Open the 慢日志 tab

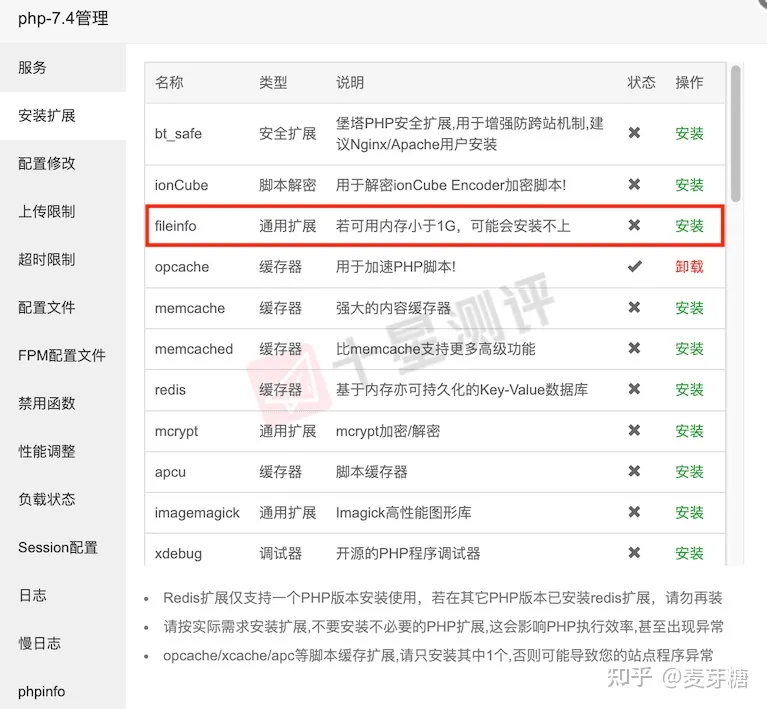(63, 643)
